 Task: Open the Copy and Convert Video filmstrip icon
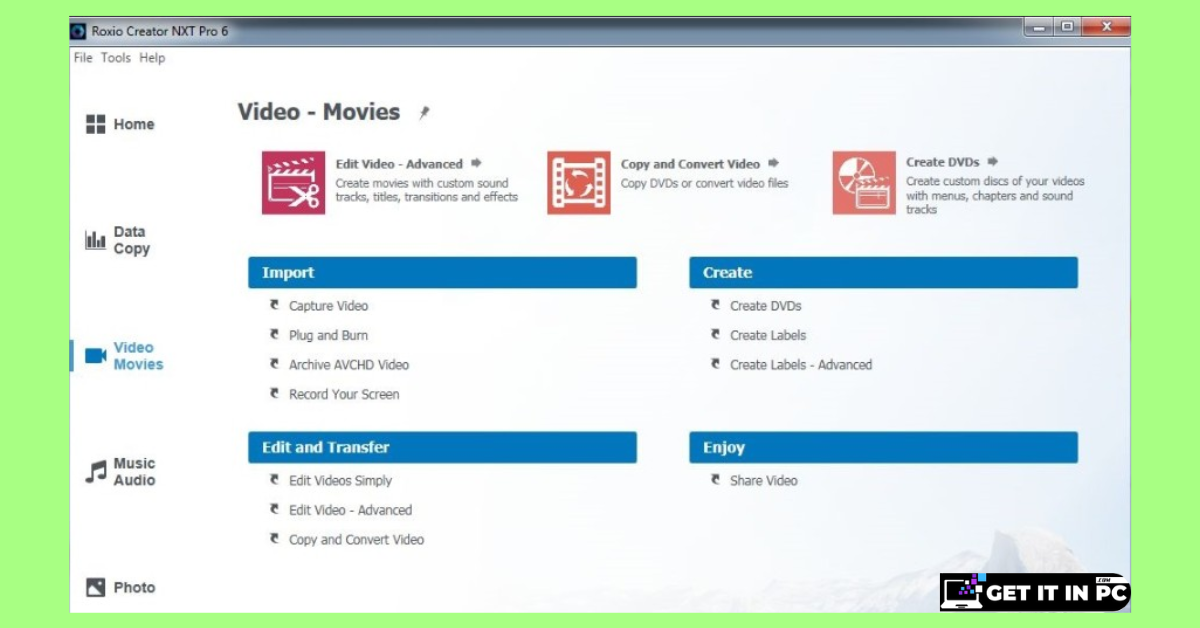click(579, 183)
